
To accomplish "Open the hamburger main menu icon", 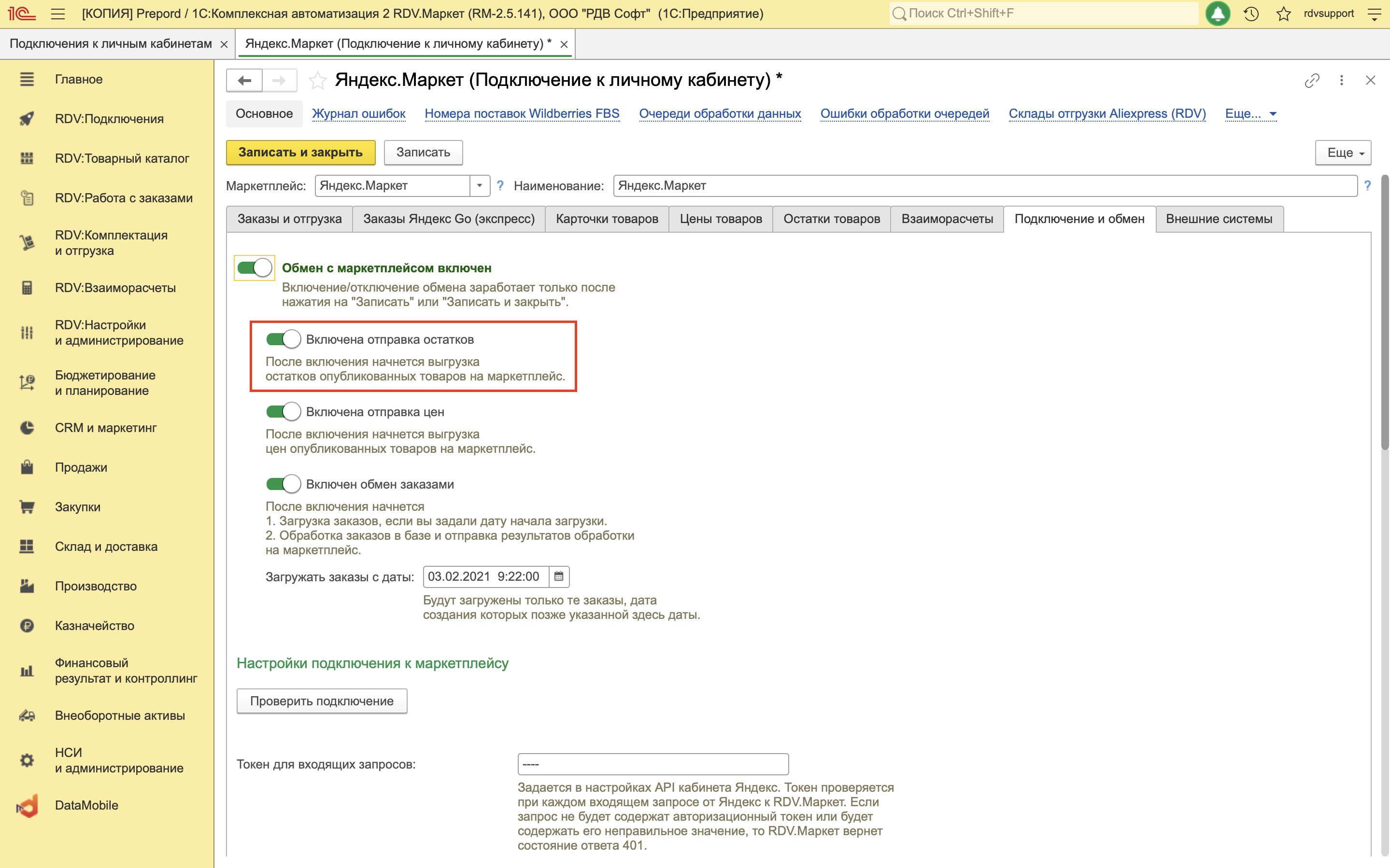I will coord(57,14).
